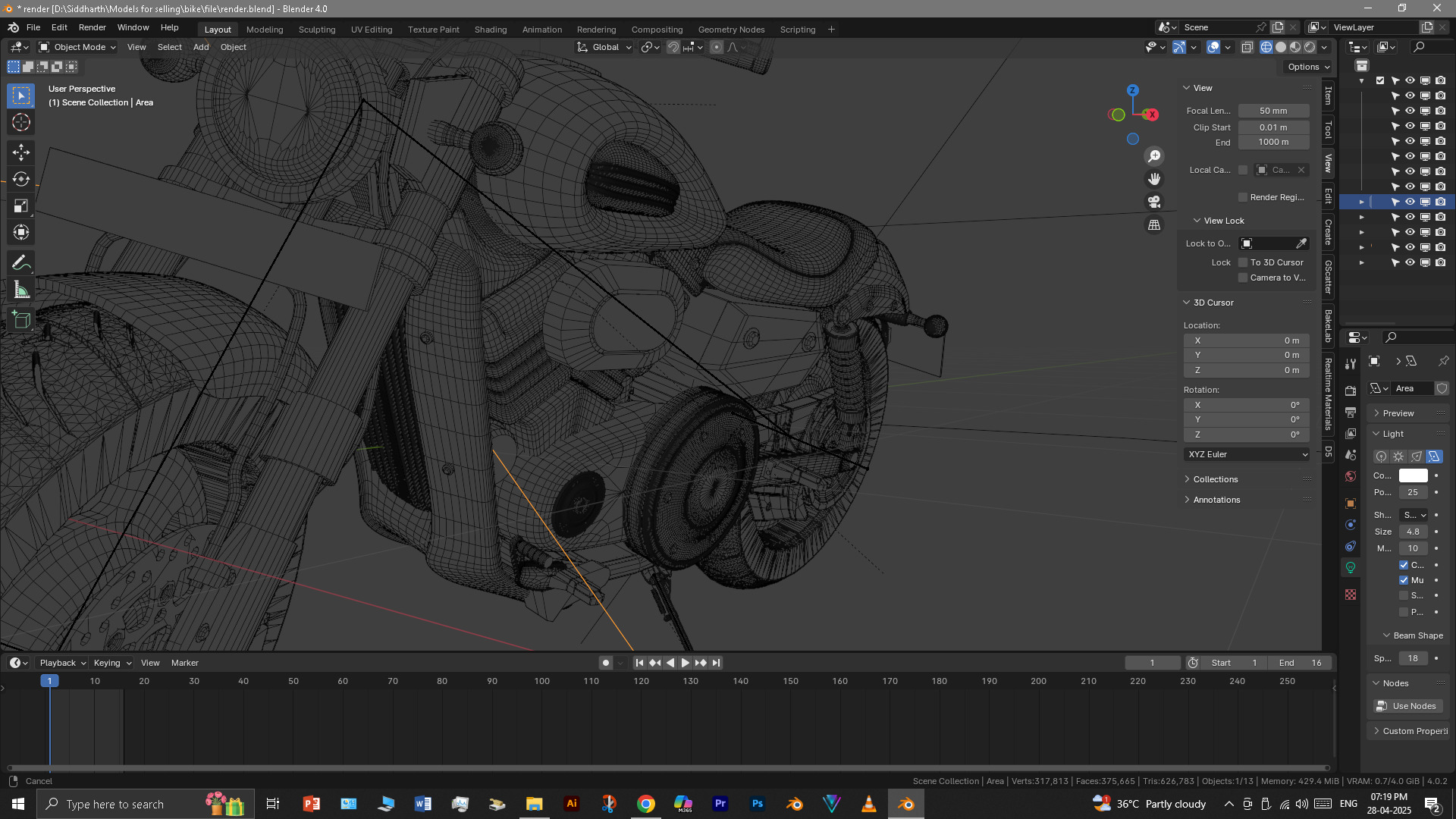Open the Global transform orientation dropdown

point(604,47)
